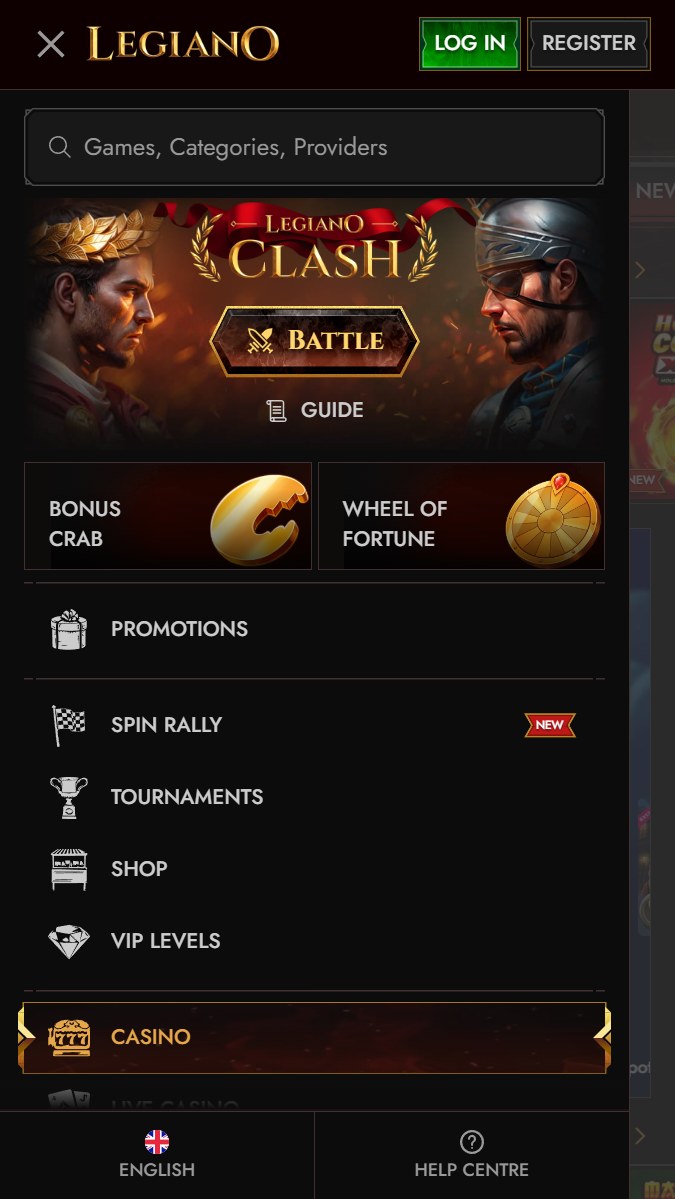This screenshot has height=1199, width=675.
Task: Click the Spin Rally checkered flag icon
Action: (x=69, y=725)
